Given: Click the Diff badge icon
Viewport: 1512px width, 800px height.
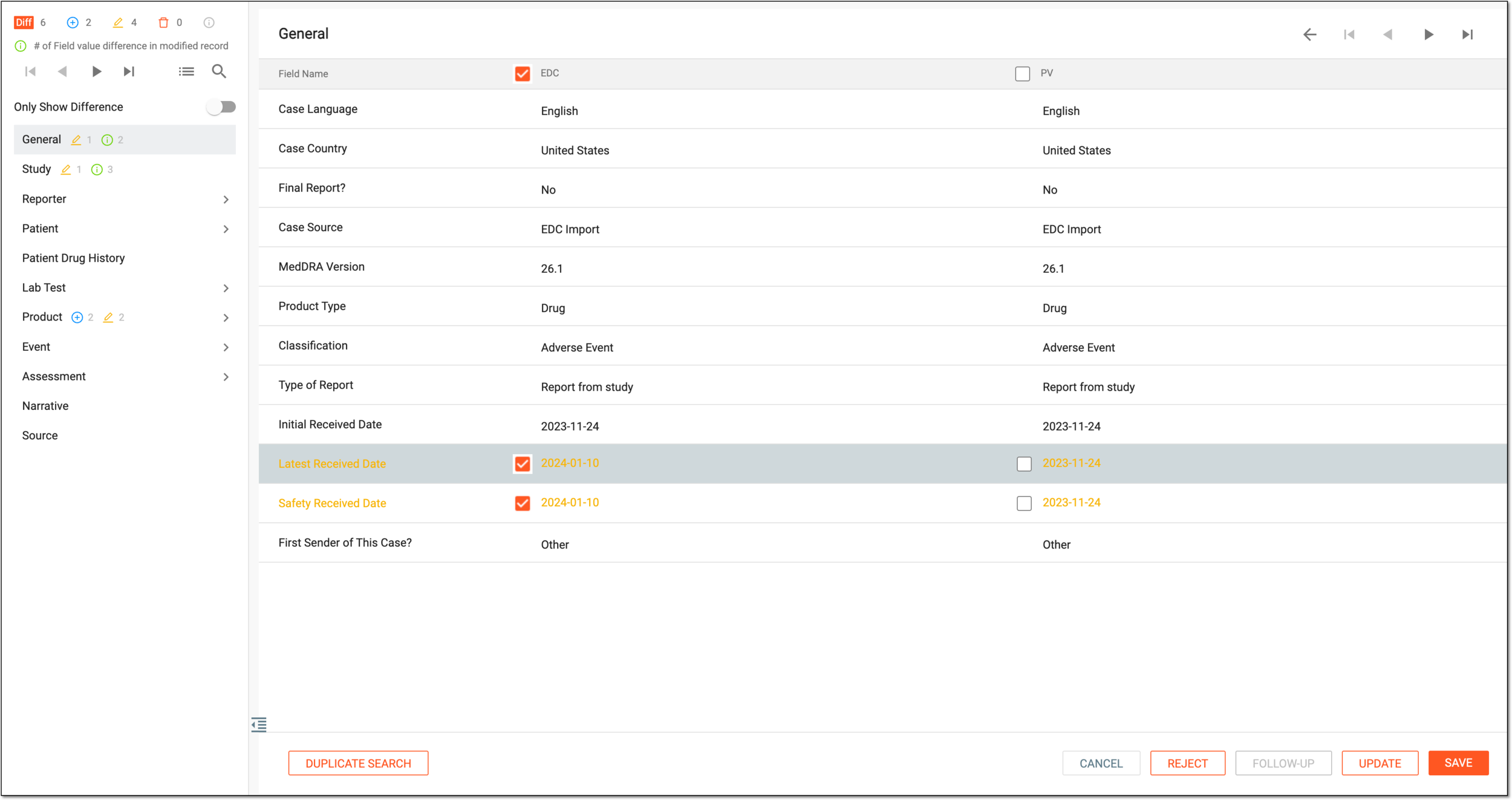Looking at the screenshot, I should pyautogui.click(x=24, y=22).
